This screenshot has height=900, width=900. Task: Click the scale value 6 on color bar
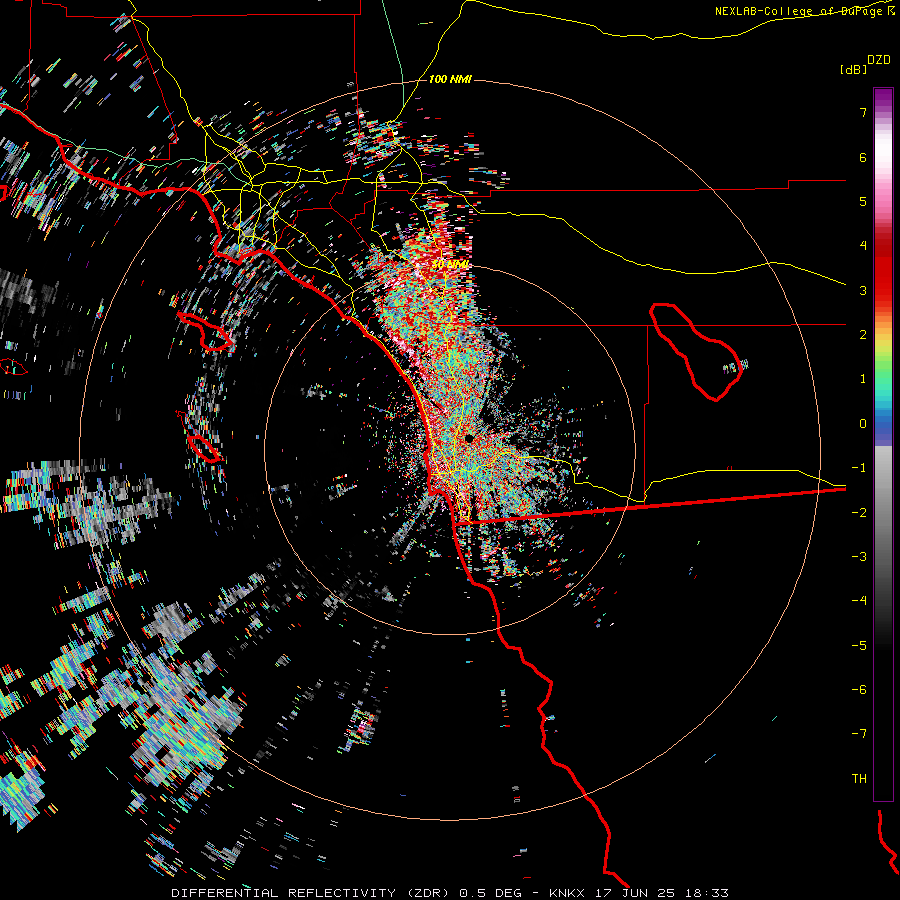pyautogui.click(x=863, y=157)
